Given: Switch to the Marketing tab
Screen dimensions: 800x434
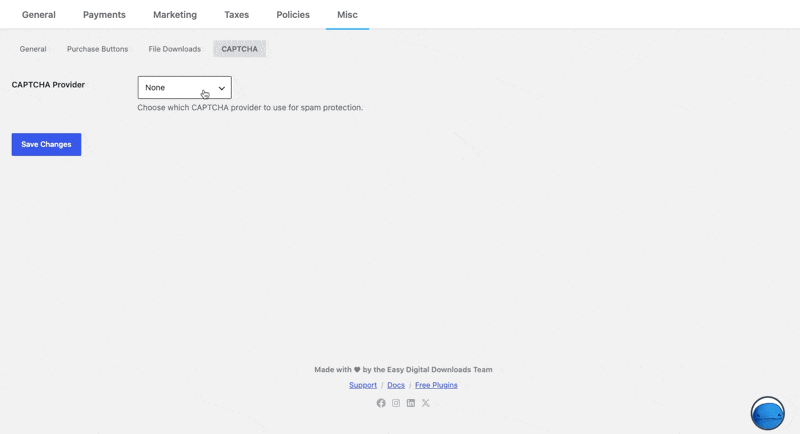Looking at the screenshot, I should pyautogui.click(x=175, y=15).
